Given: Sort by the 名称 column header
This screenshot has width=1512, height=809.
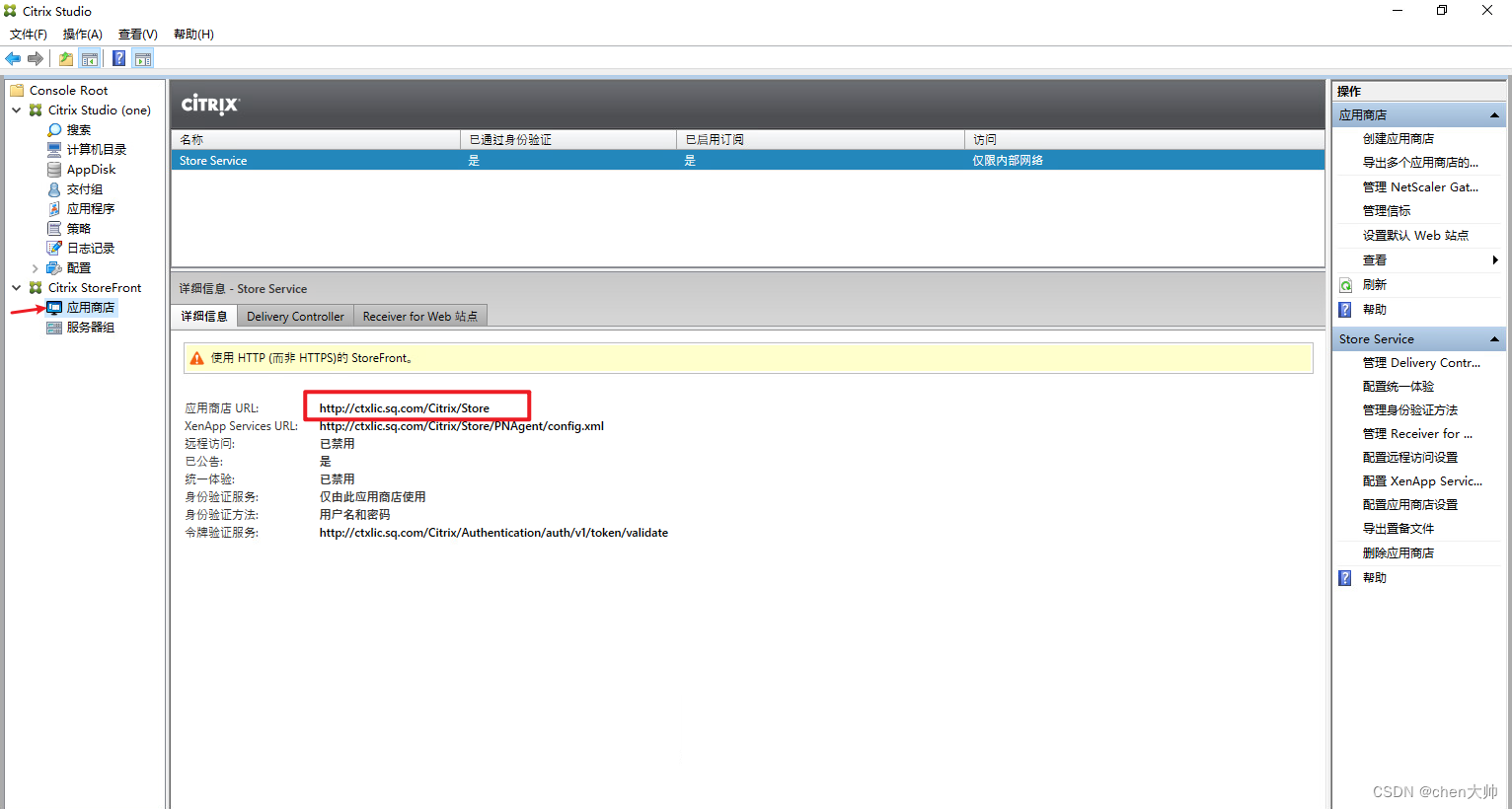Looking at the screenshot, I should pos(316,139).
